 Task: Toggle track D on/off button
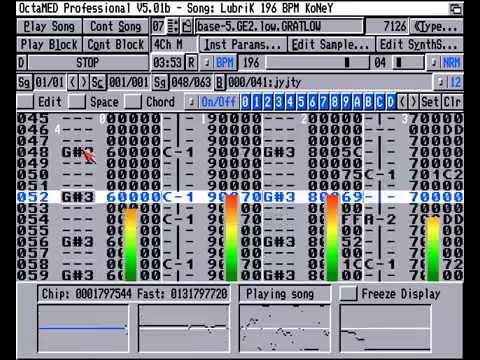point(391,102)
